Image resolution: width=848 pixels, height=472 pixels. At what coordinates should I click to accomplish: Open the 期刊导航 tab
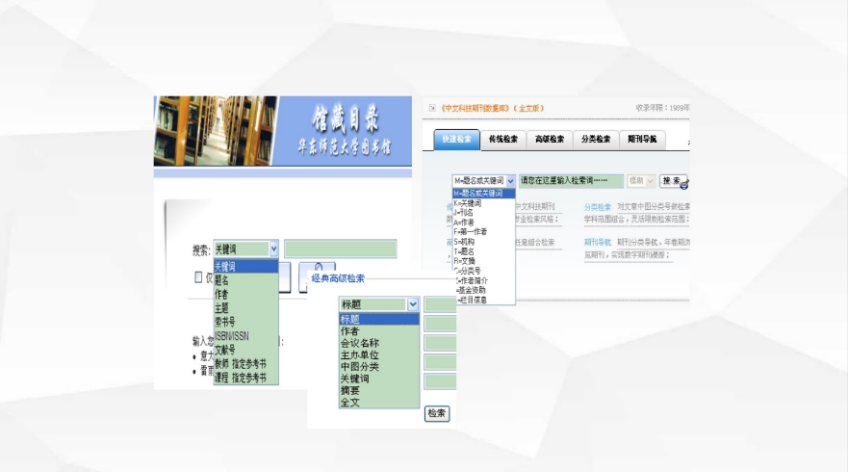tap(643, 139)
